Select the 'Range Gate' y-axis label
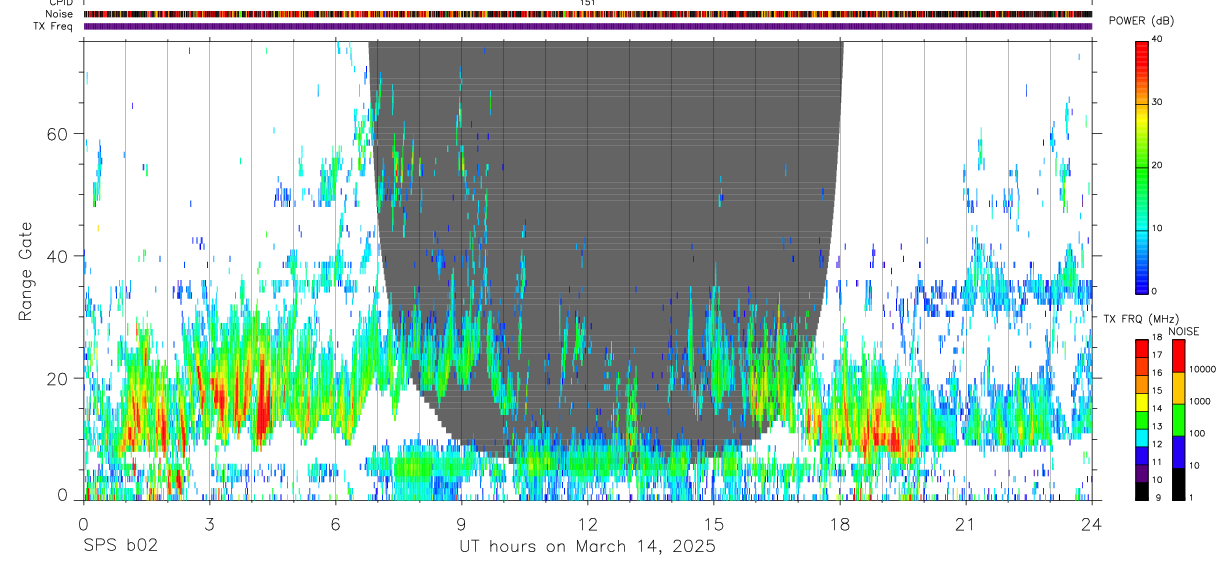The height and width of the screenshot is (567, 1228). pos(25,272)
